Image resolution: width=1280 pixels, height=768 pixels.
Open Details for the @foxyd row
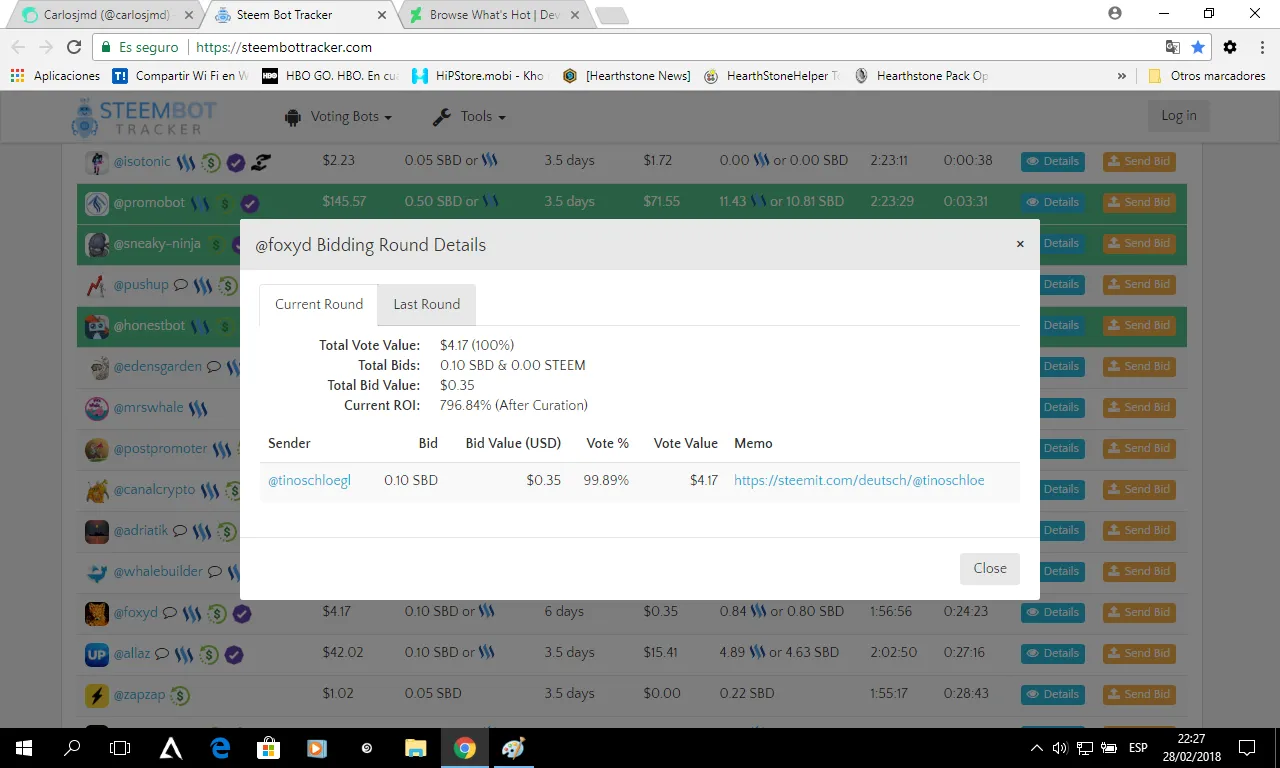1052,612
